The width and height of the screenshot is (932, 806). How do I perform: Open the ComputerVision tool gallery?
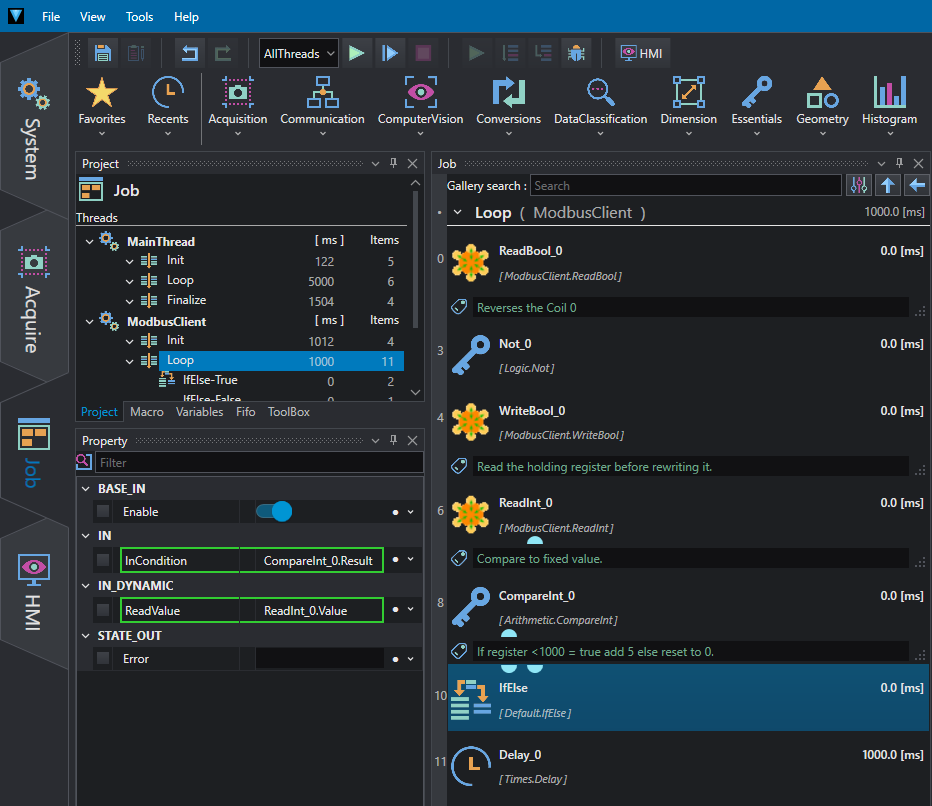click(420, 106)
